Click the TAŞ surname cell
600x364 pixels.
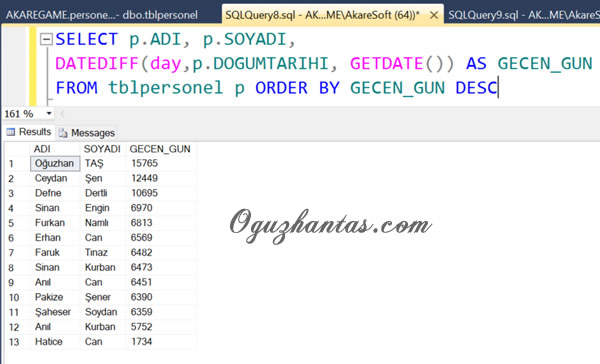pyautogui.click(x=103, y=163)
